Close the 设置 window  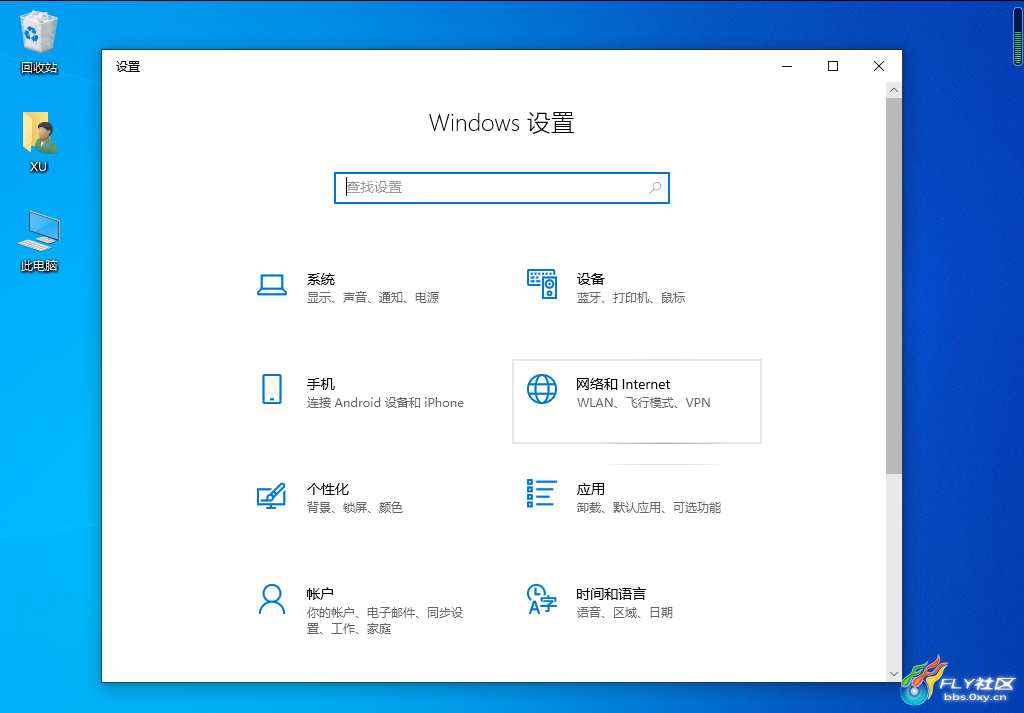[879, 66]
